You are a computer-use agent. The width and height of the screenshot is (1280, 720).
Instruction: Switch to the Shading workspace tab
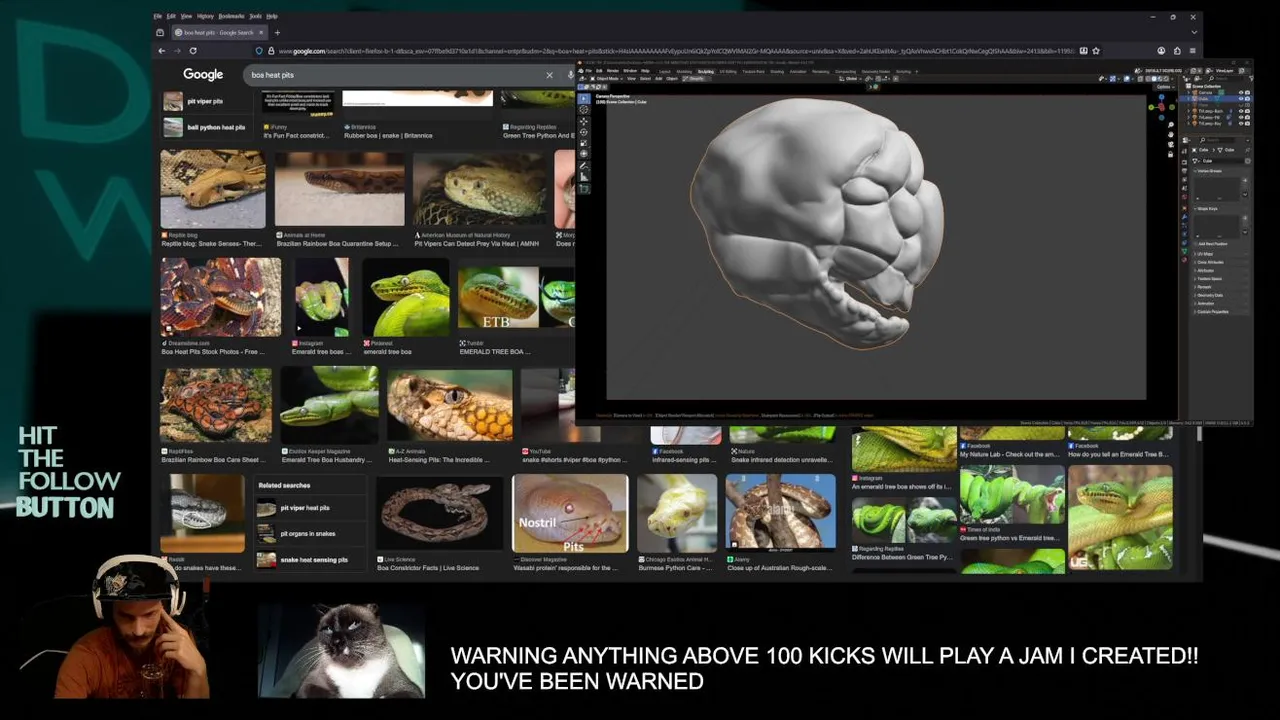point(777,71)
